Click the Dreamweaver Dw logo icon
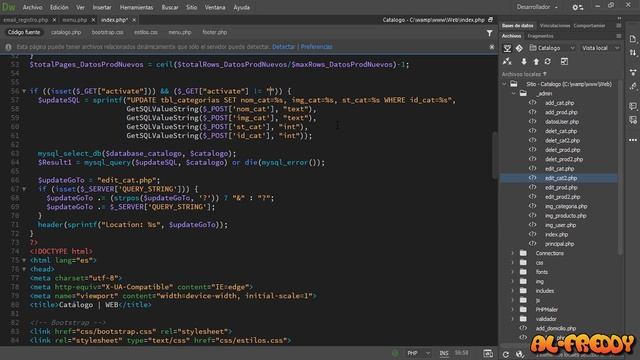Image resolution: width=640 pixels, height=360 pixels. click(9, 7)
